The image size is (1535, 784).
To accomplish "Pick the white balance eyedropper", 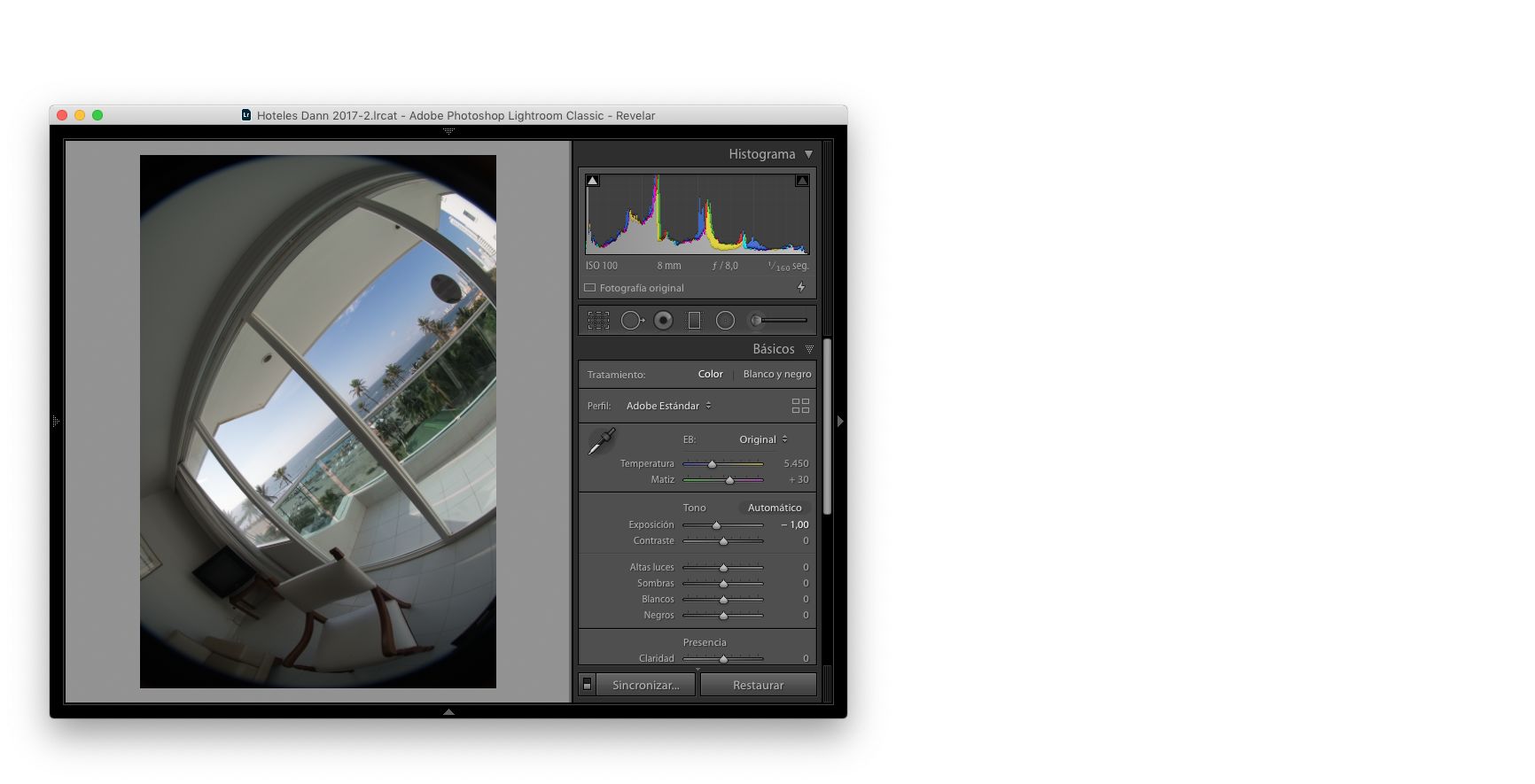I will 602,441.
